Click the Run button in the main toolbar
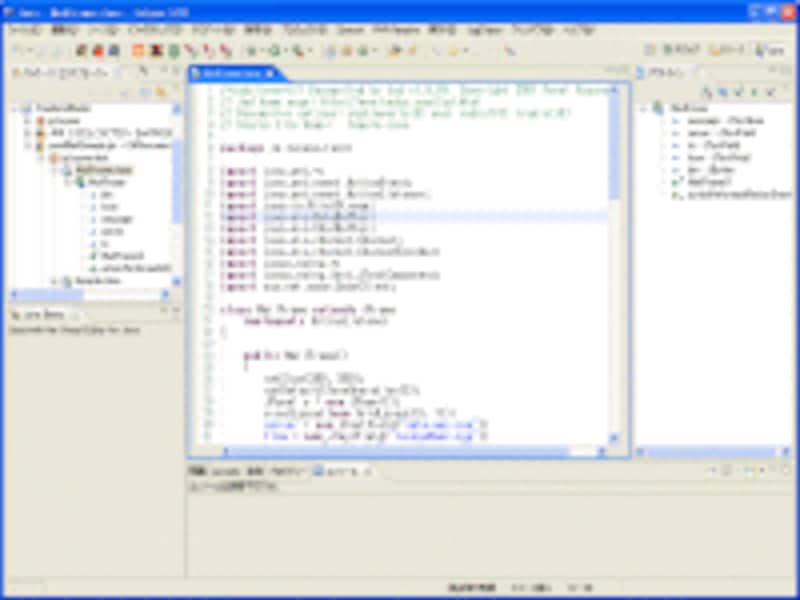Viewport: 800px width, 600px height. (272, 50)
